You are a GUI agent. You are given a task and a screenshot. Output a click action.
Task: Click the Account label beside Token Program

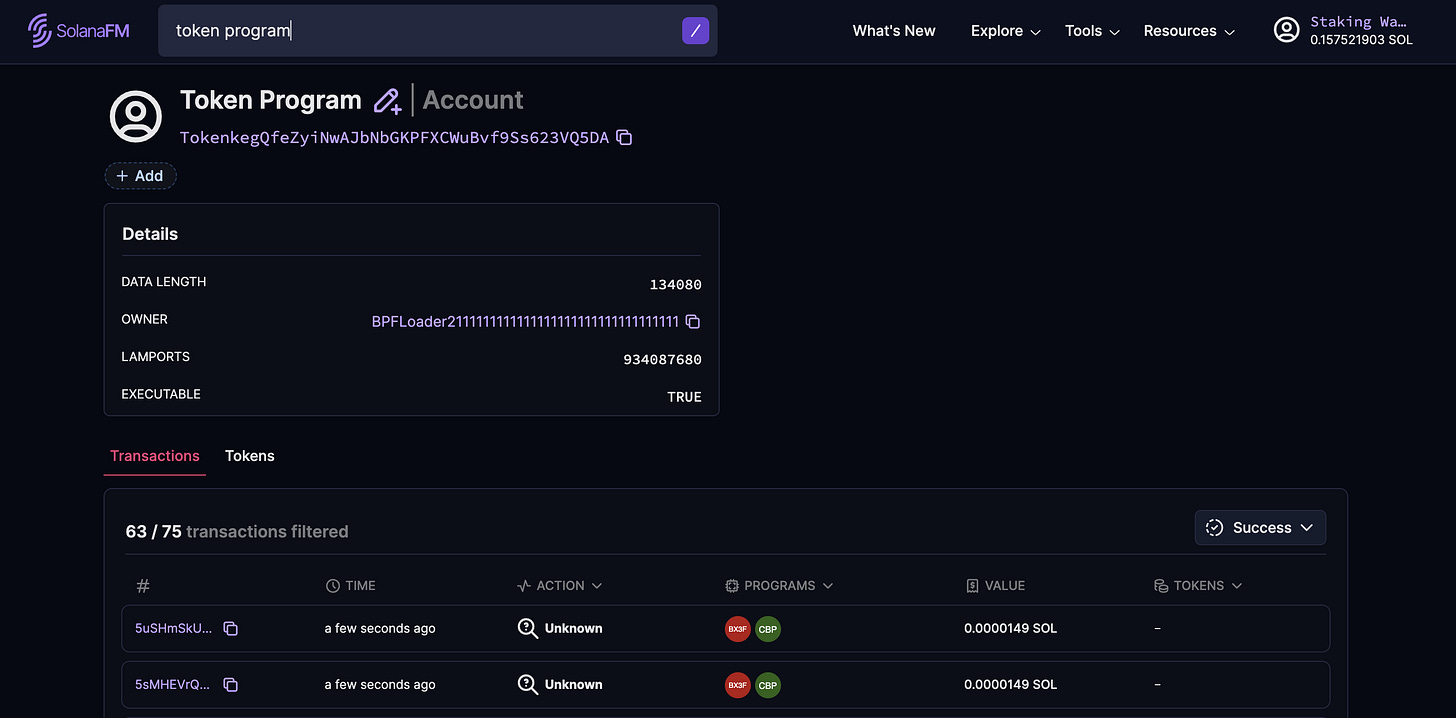[x=473, y=100]
